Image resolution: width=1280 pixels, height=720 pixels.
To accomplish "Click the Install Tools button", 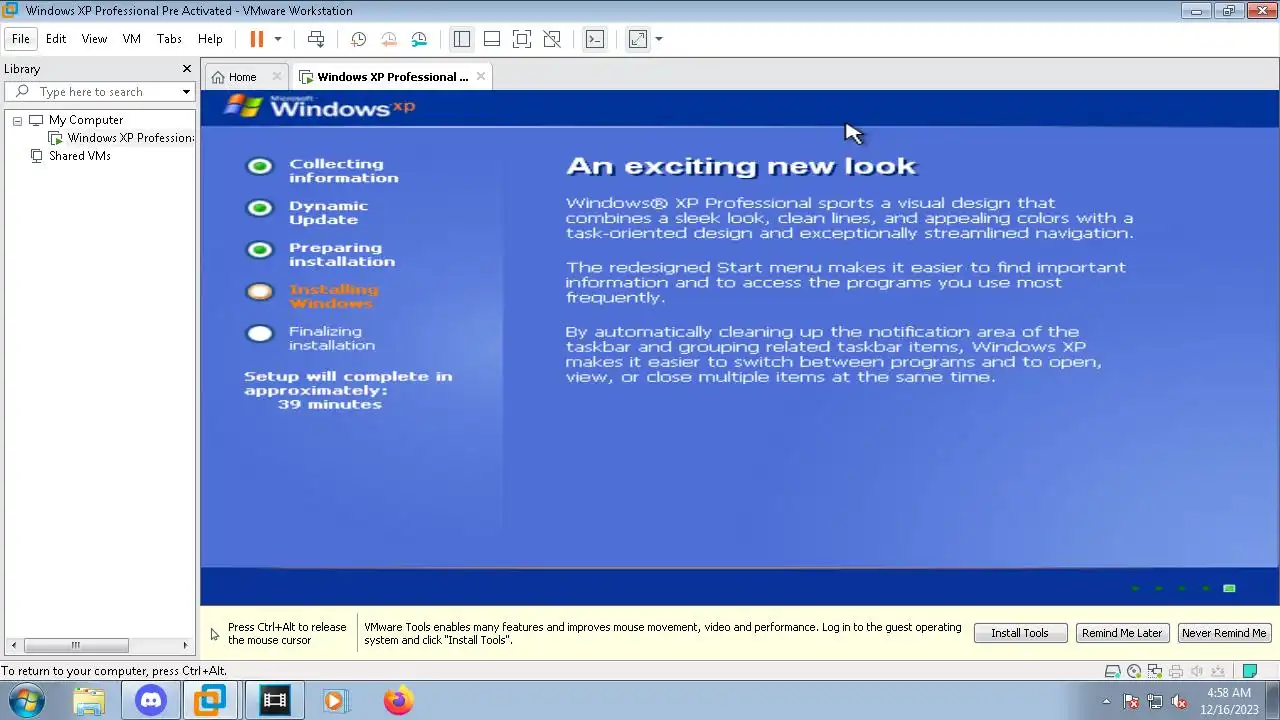I will pos(1020,633).
